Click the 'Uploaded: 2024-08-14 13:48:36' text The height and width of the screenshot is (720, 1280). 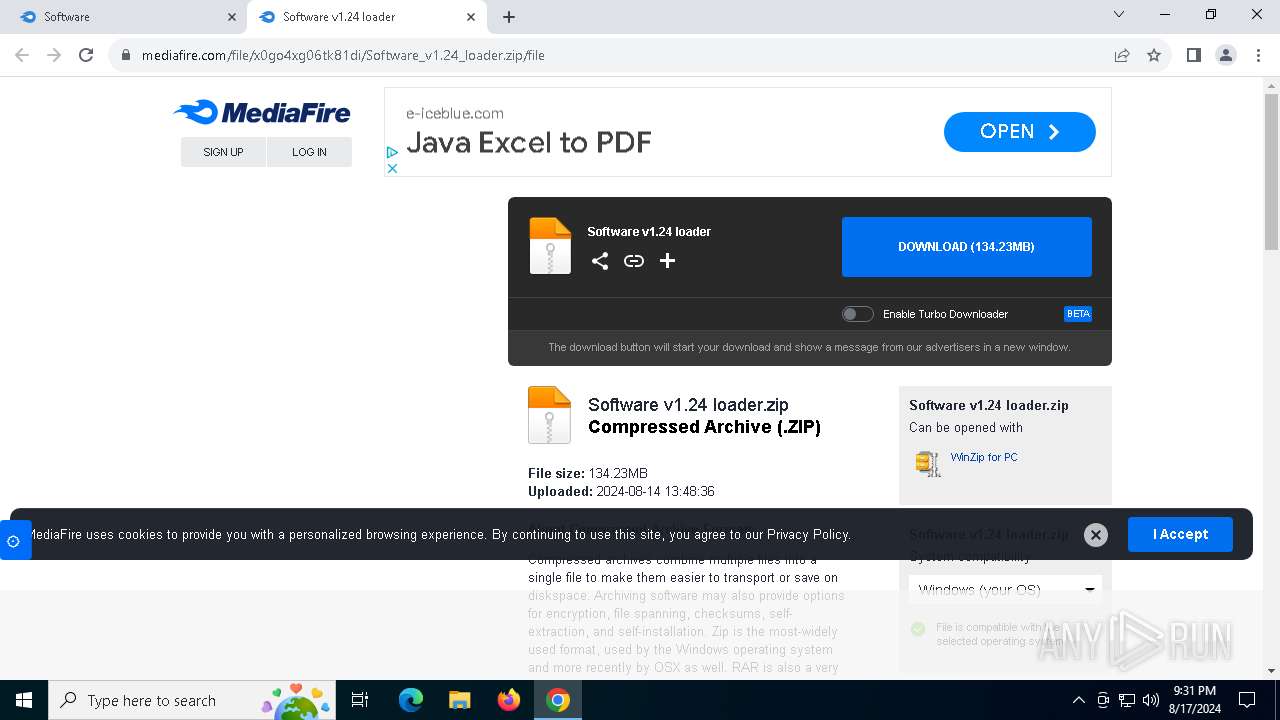621,491
